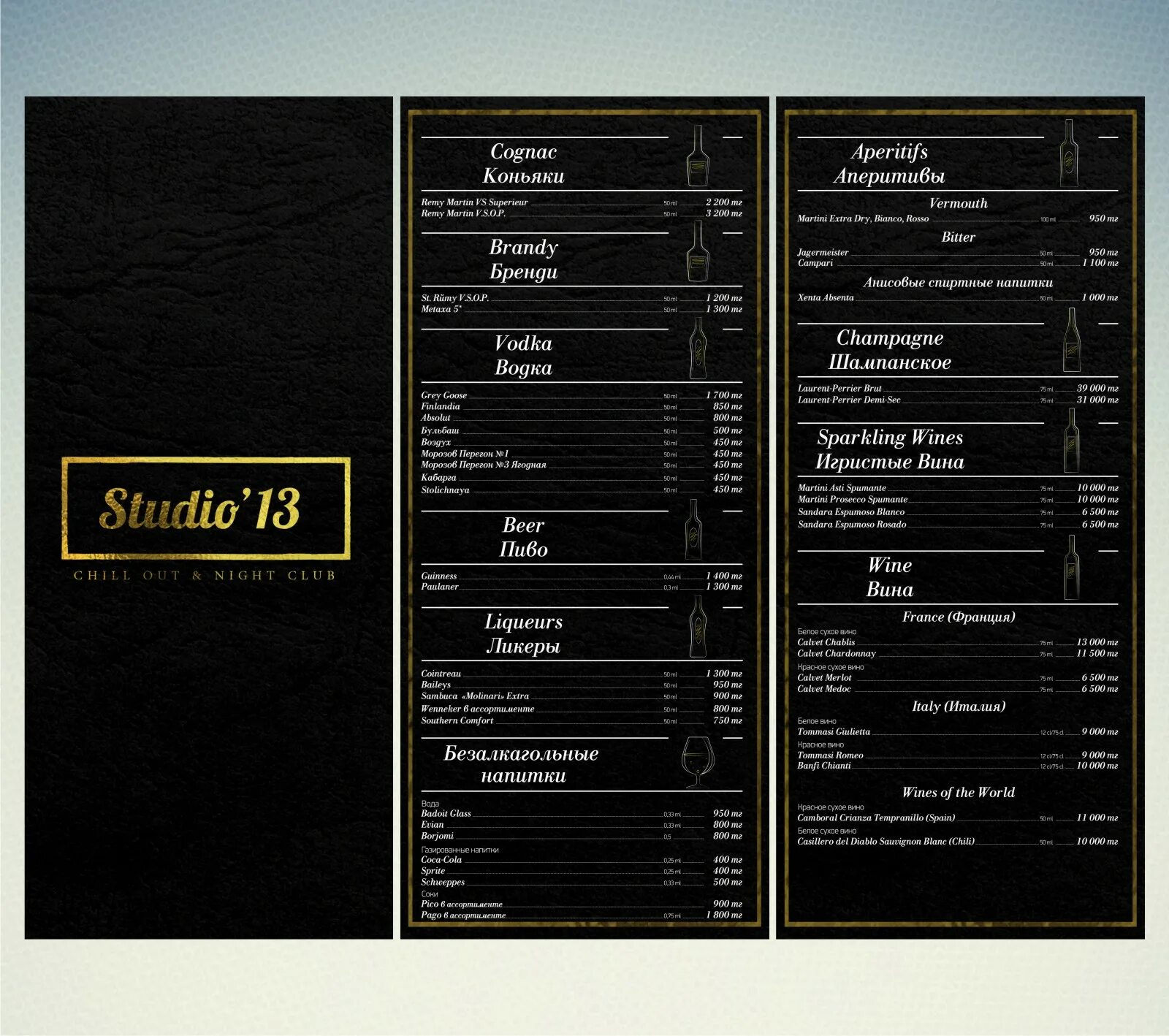
Task: Click the Безалкагольные напитки heading
Action: (522, 764)
